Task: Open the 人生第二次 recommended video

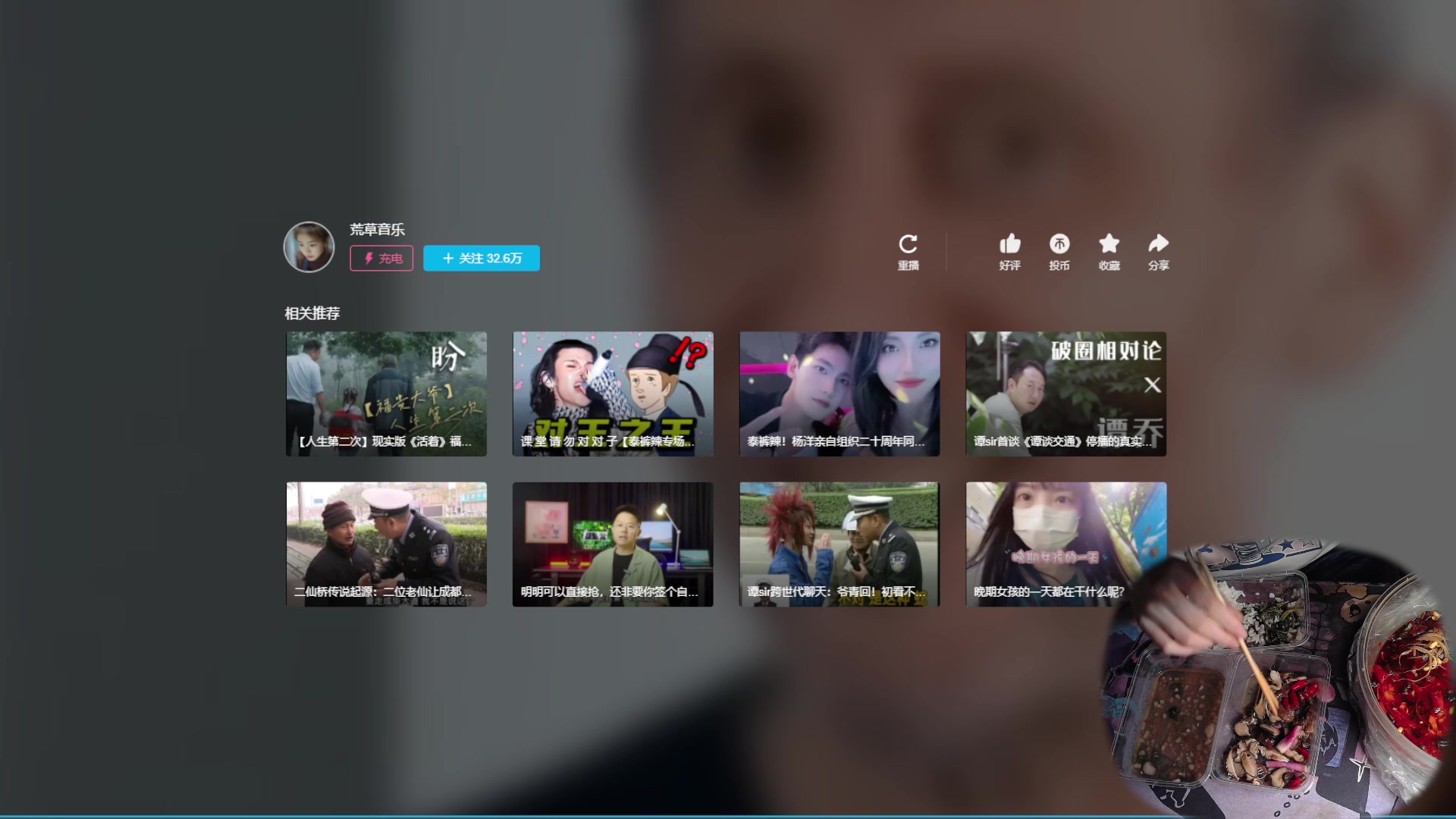Action: (x=386, y=394)
